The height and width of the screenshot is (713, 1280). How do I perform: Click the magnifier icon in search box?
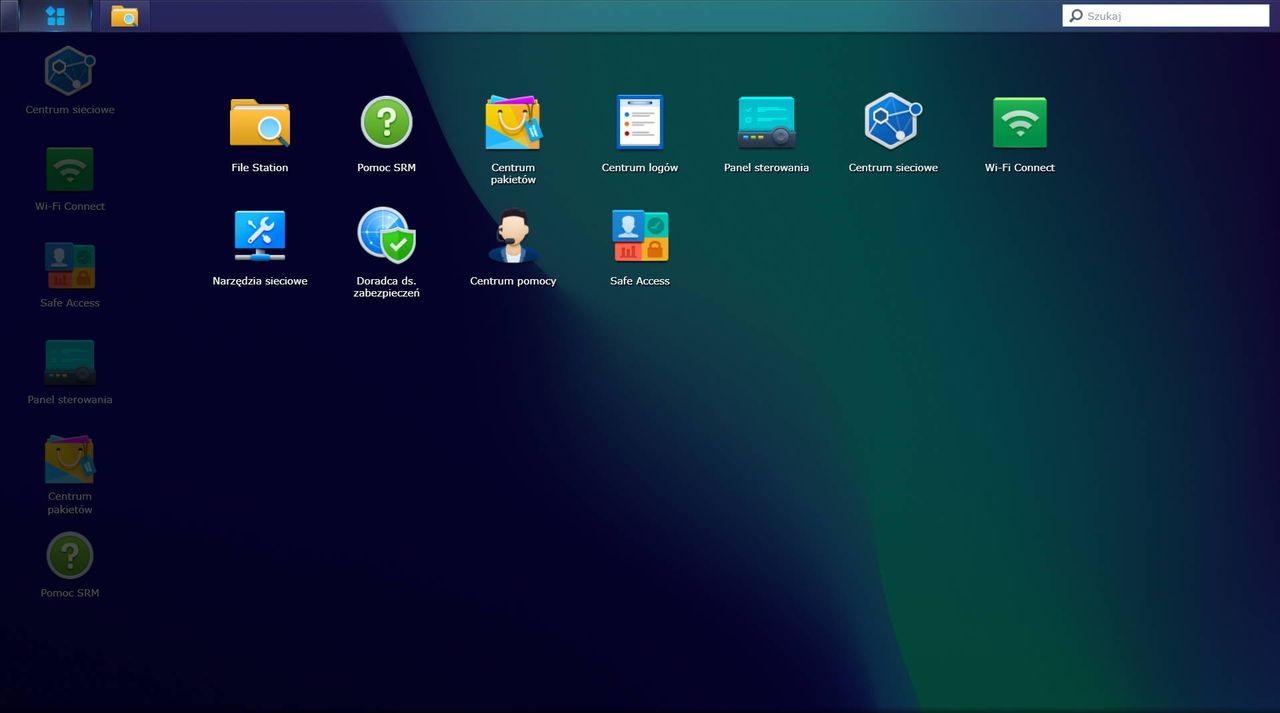click(x=1076, y=16)
